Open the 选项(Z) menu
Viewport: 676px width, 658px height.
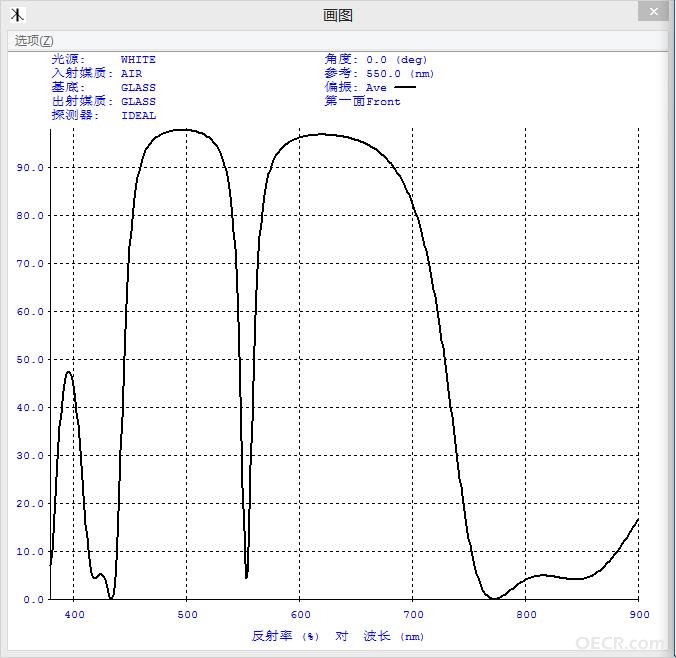tap(34, 41)
